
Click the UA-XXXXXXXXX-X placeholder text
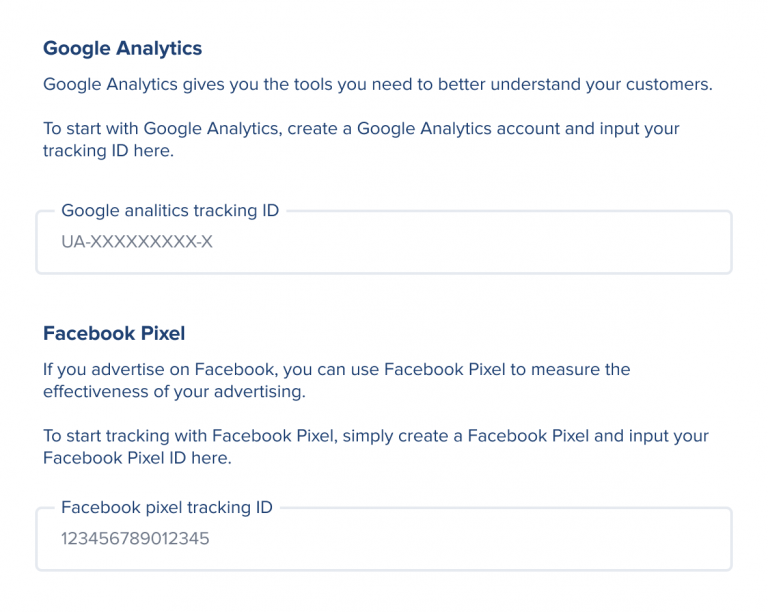pyautogui.click(x=137, y=243)
